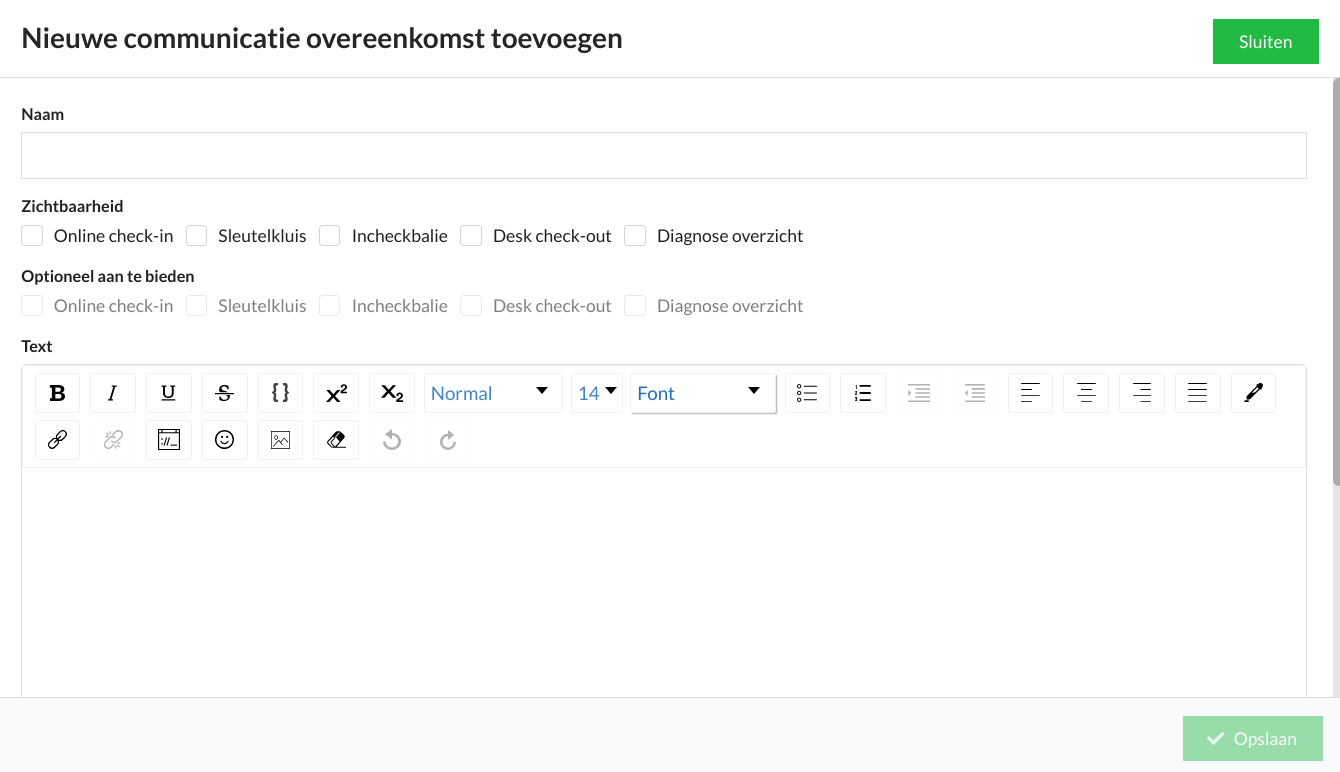Apply strikethrough formatting
Viewport: 1340px width, 772px height.
tap(225, 393)
